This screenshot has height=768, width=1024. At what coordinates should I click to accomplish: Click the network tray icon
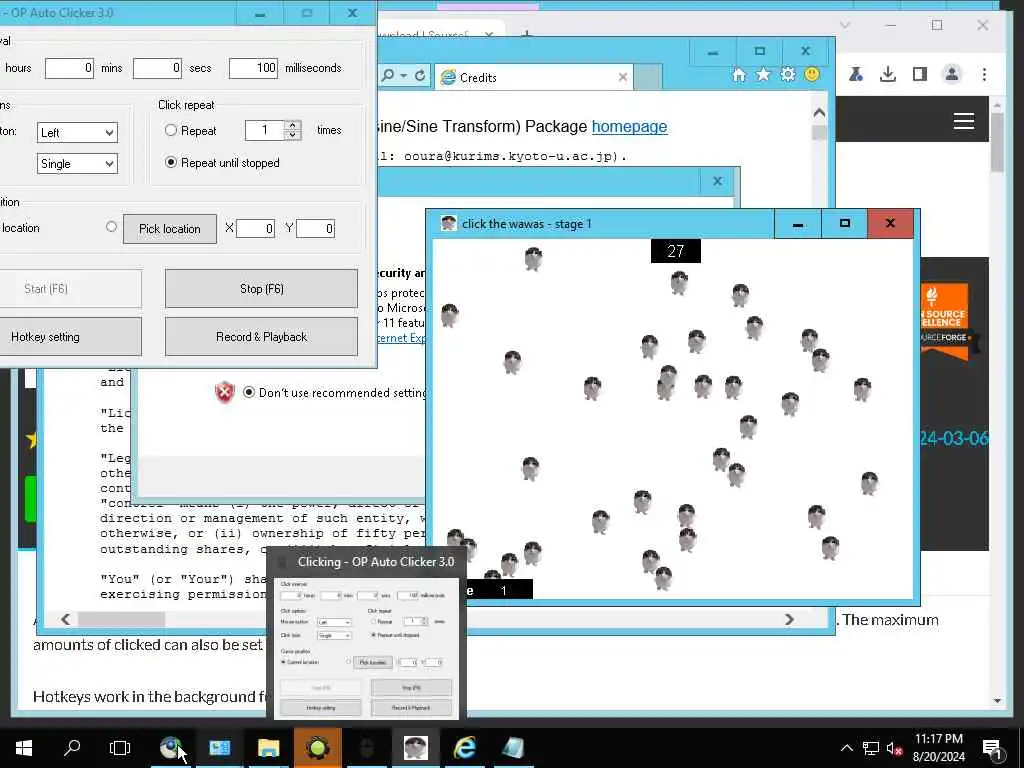(x=871, y=748)
